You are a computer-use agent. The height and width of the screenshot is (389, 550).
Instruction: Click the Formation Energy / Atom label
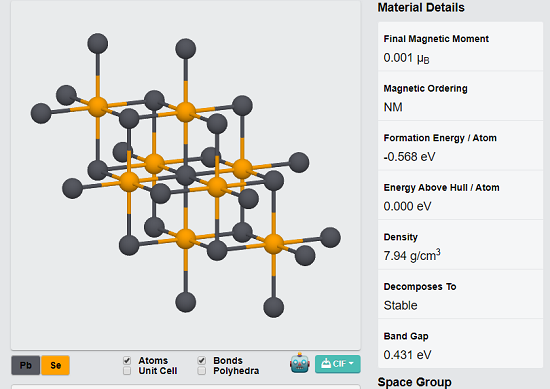[440, 138]
